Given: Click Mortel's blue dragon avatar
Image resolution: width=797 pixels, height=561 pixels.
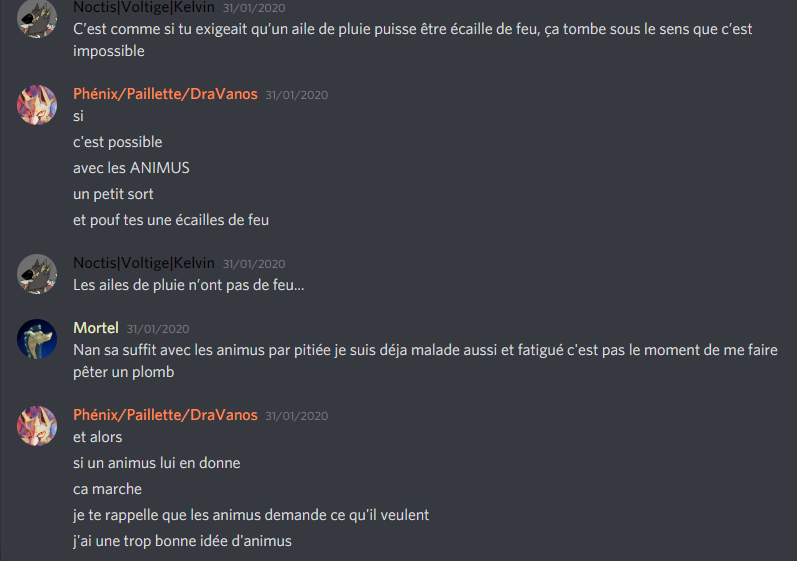Looking at the screenshot, I should coord(37,339).
